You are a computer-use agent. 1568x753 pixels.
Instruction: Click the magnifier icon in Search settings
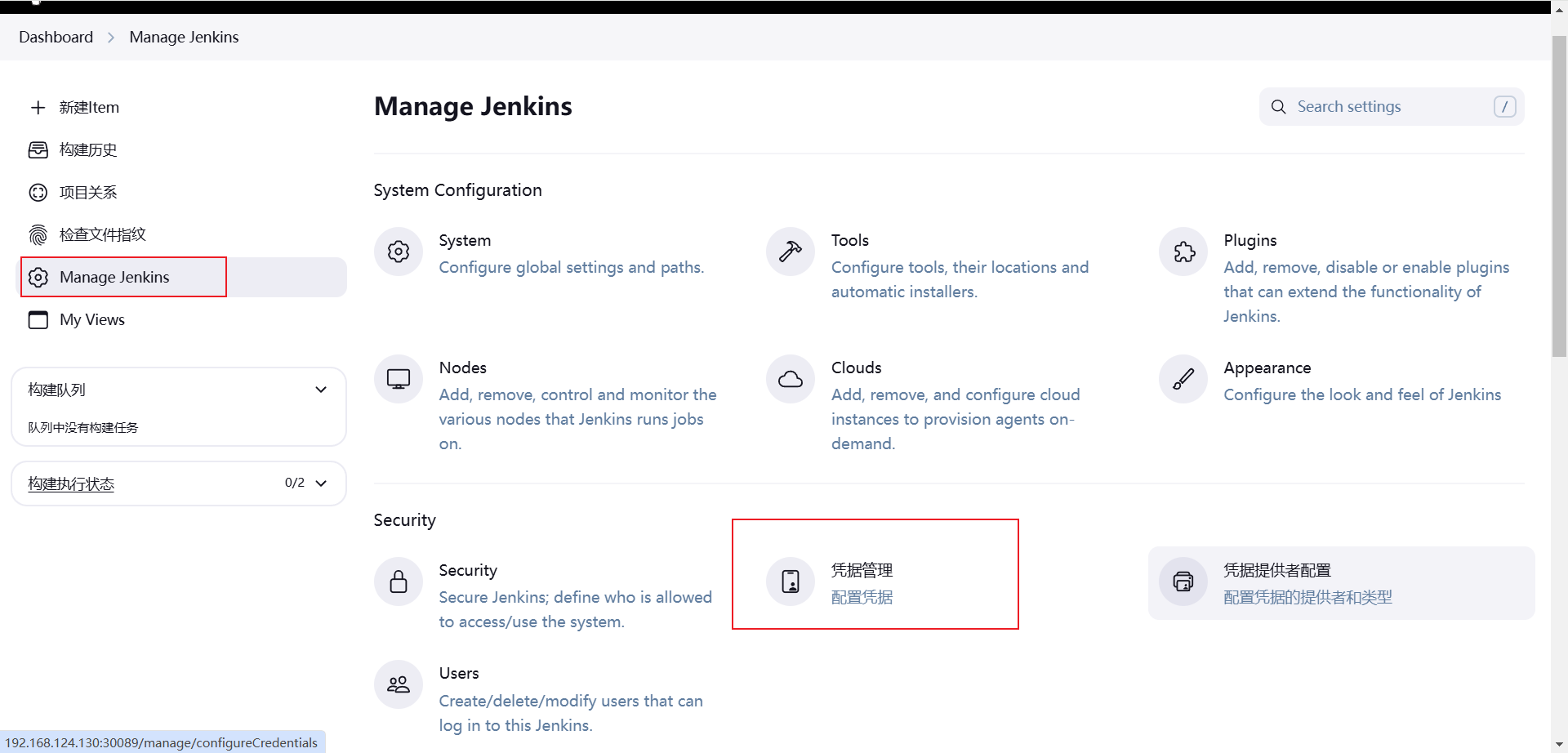coord(1279,107)
